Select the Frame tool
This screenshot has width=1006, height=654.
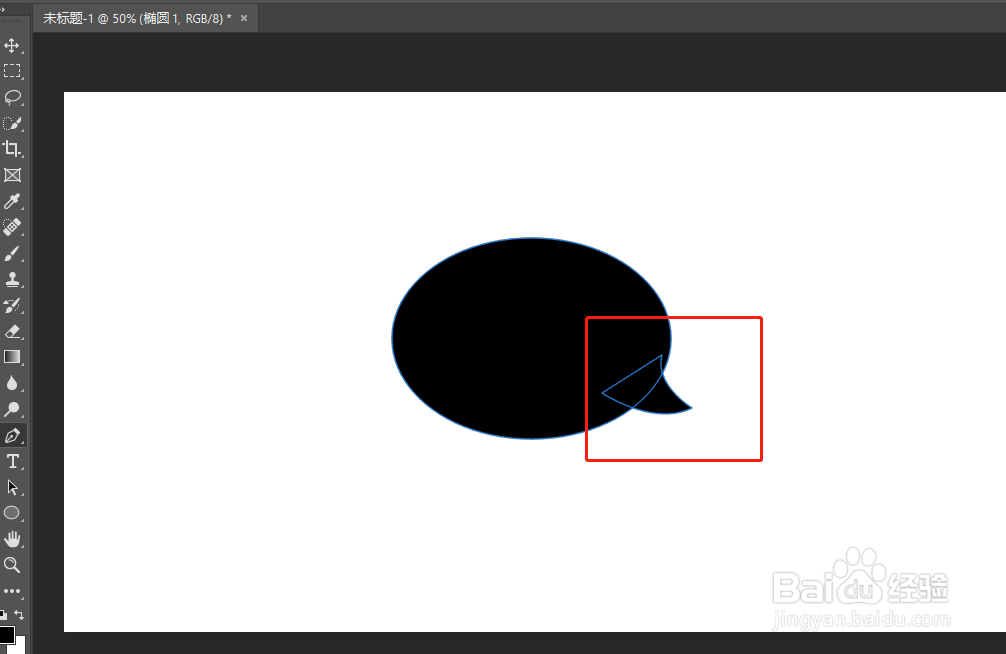pos(12,175)
